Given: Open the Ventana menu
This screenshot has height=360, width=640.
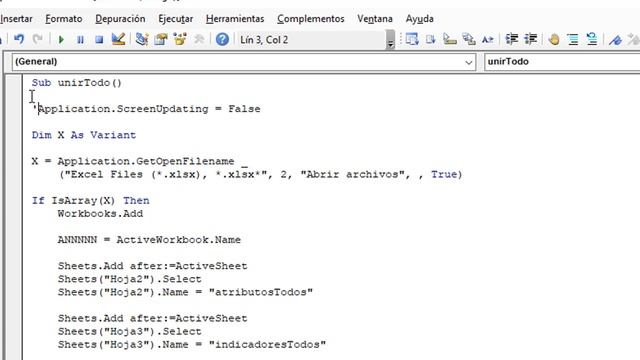Looking at the screenshot, I should pos(375,19).
